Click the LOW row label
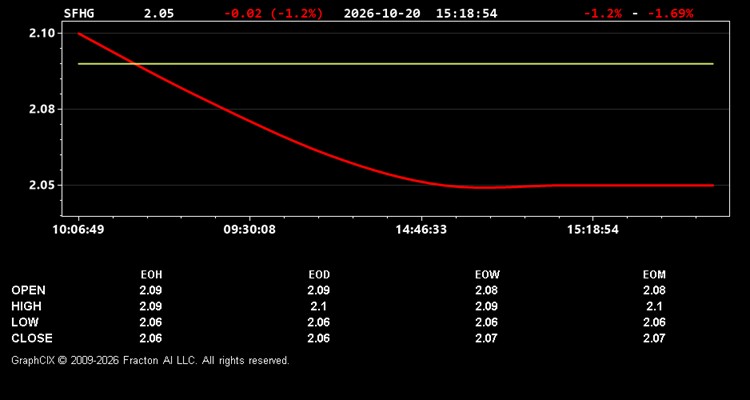 point(25,322)
